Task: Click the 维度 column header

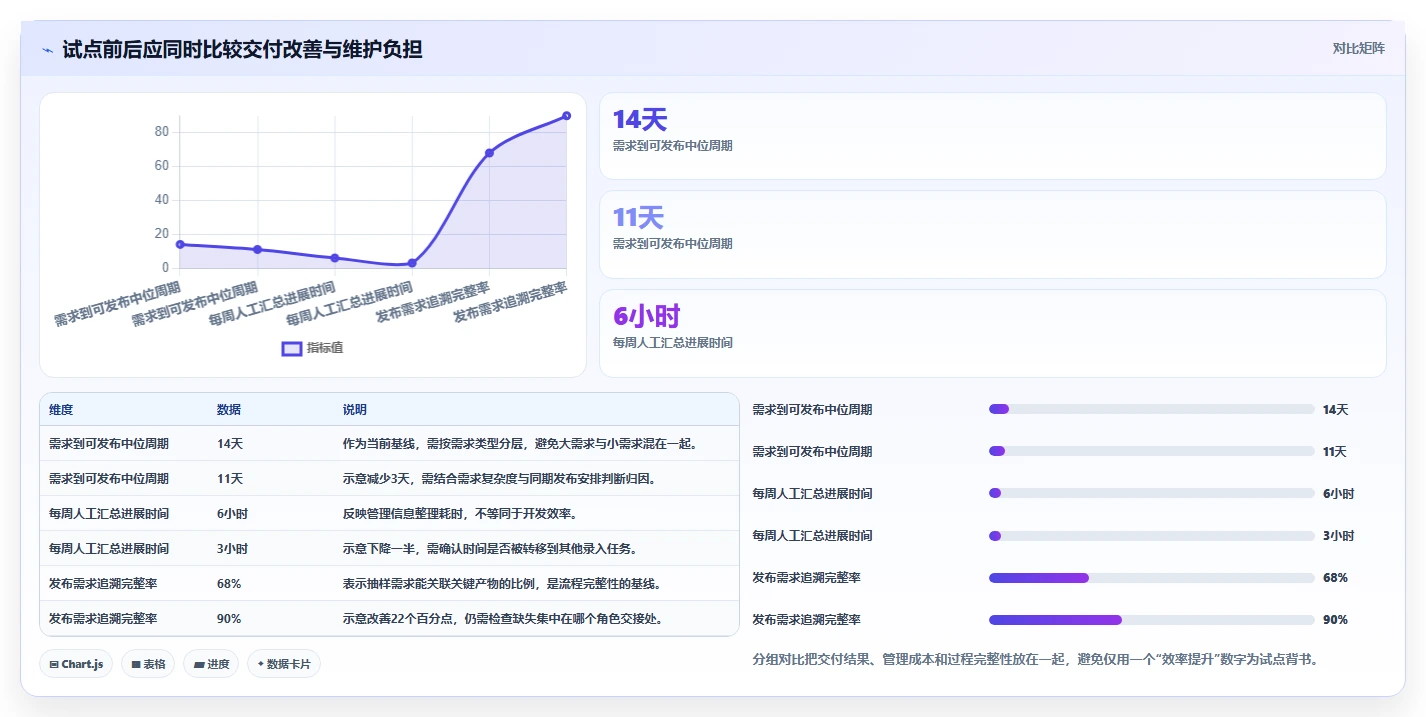Action: (x=61, y=410)
